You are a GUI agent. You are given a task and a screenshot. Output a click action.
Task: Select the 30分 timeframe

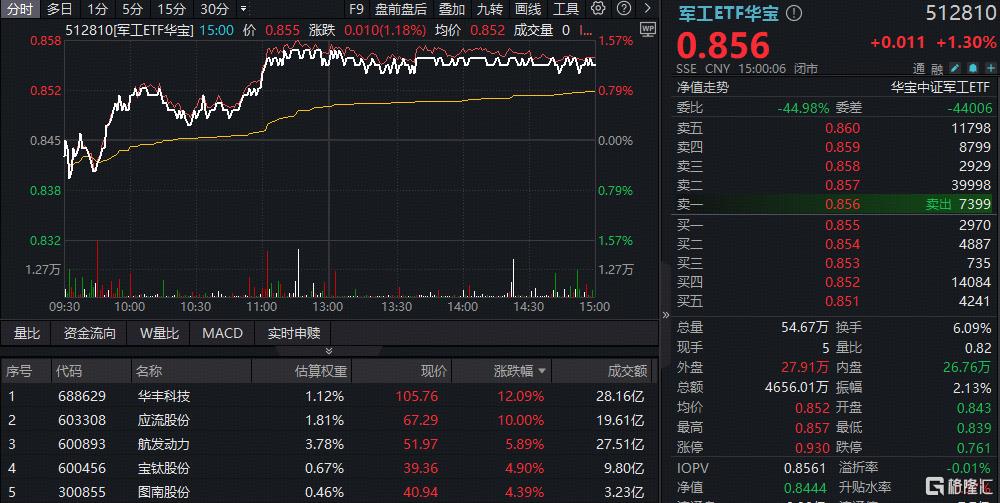coord(214,9)
